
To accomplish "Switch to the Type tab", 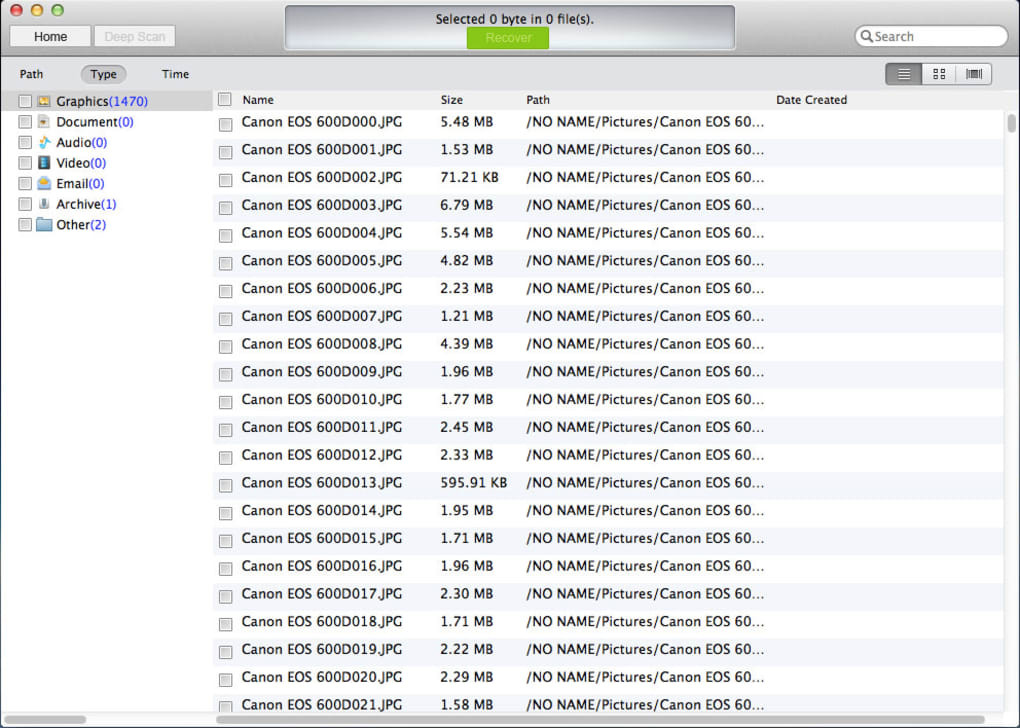I will pyautogui.click(x=103, y=74).
